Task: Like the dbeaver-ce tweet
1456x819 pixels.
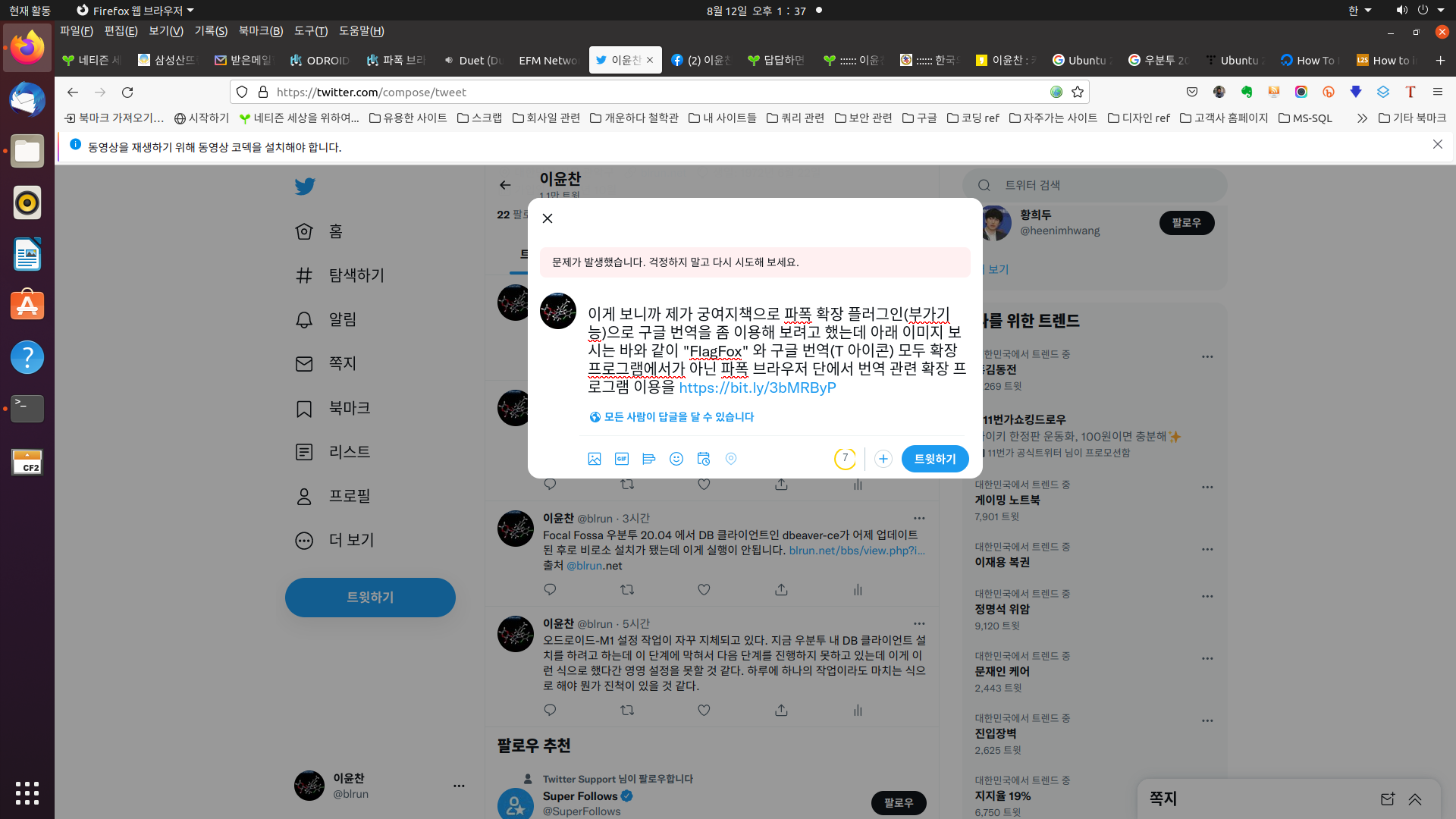Action: pos(704,589)
